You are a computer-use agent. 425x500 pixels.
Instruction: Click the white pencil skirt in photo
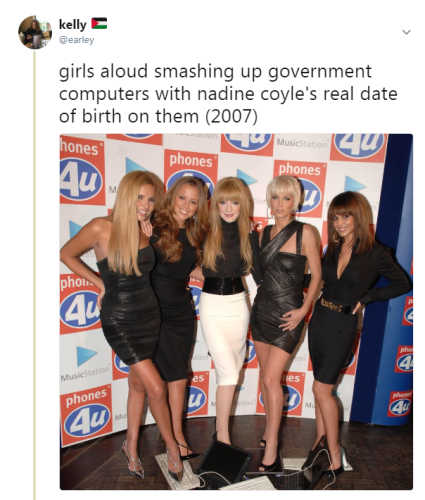(x=225, y=337)
